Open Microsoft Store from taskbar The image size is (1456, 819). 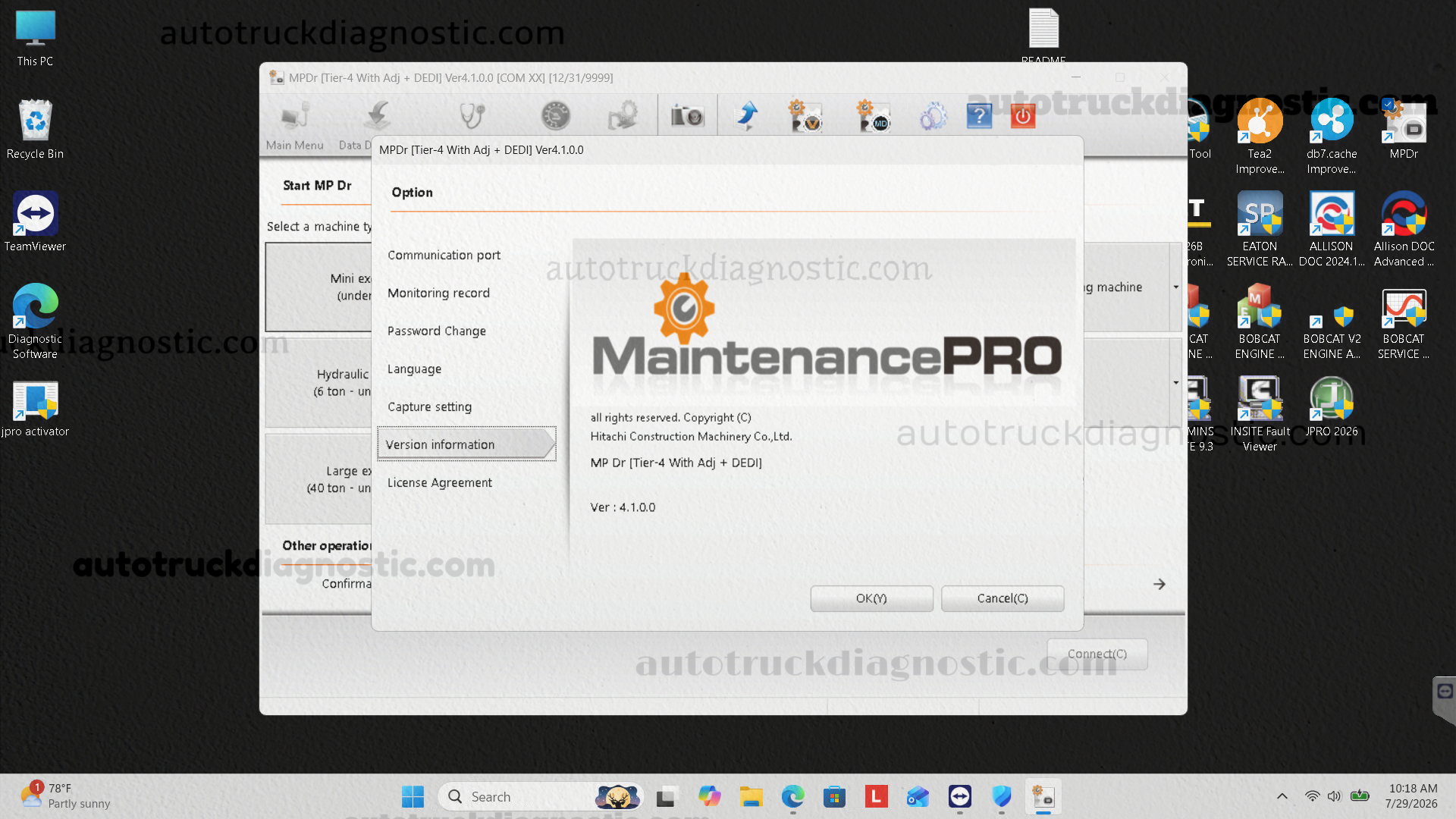(x=834, y=796)
